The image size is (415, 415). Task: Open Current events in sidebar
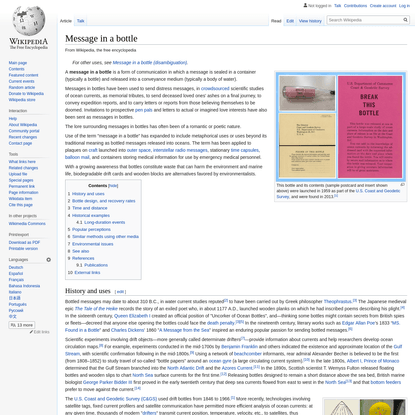21,81
